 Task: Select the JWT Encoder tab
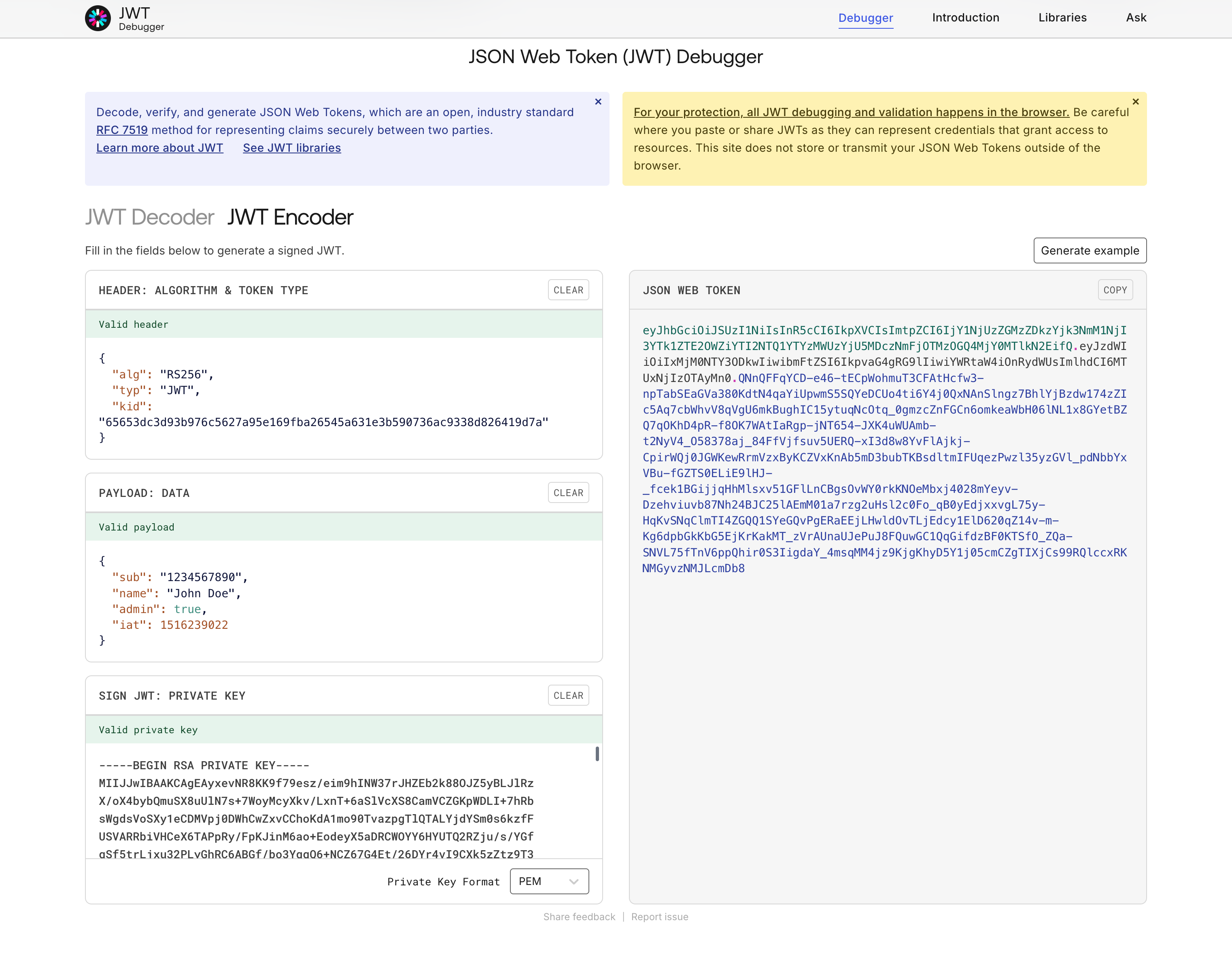290,217
